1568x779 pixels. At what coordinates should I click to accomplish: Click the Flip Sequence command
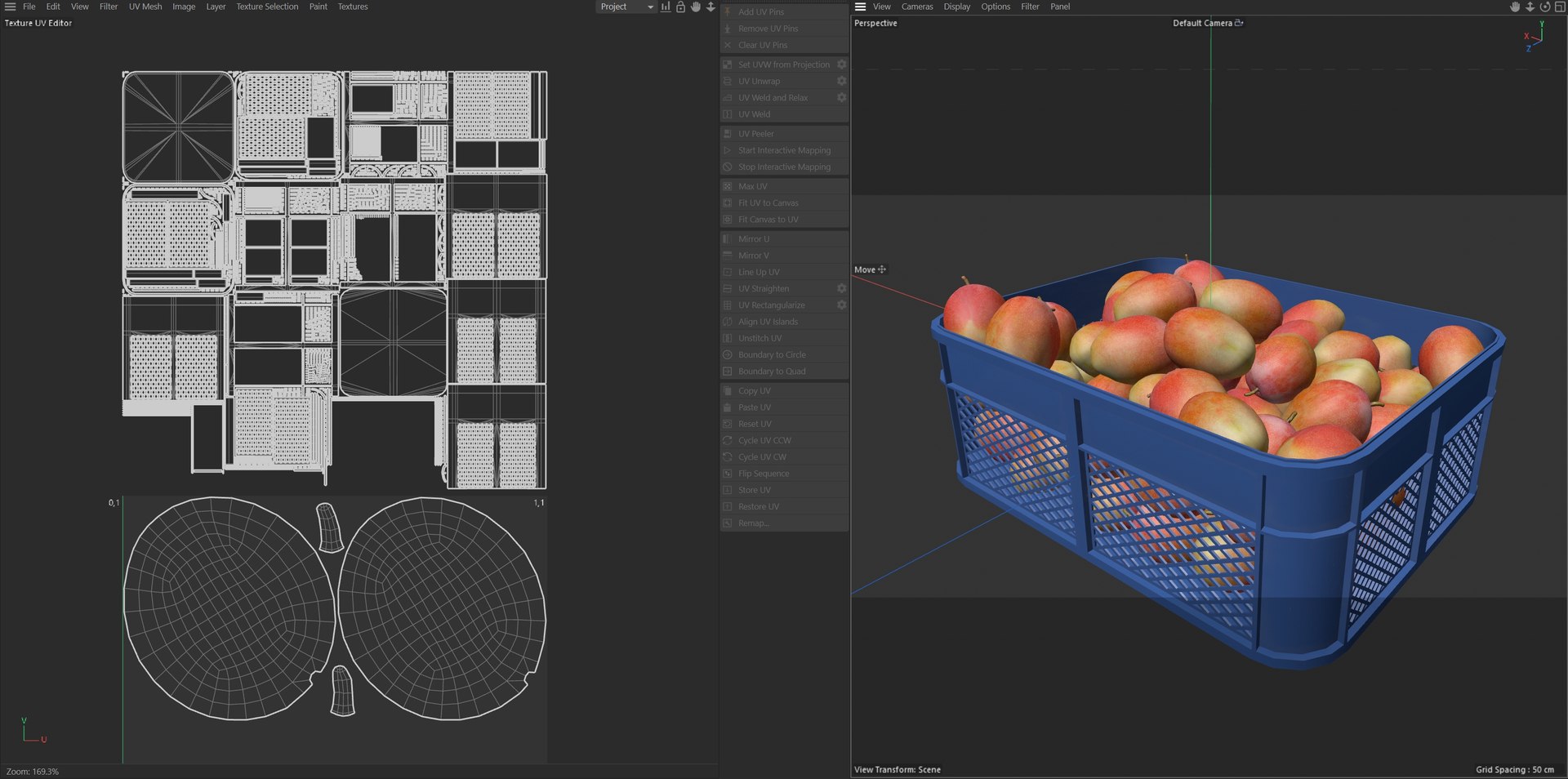tap(784, 474)
